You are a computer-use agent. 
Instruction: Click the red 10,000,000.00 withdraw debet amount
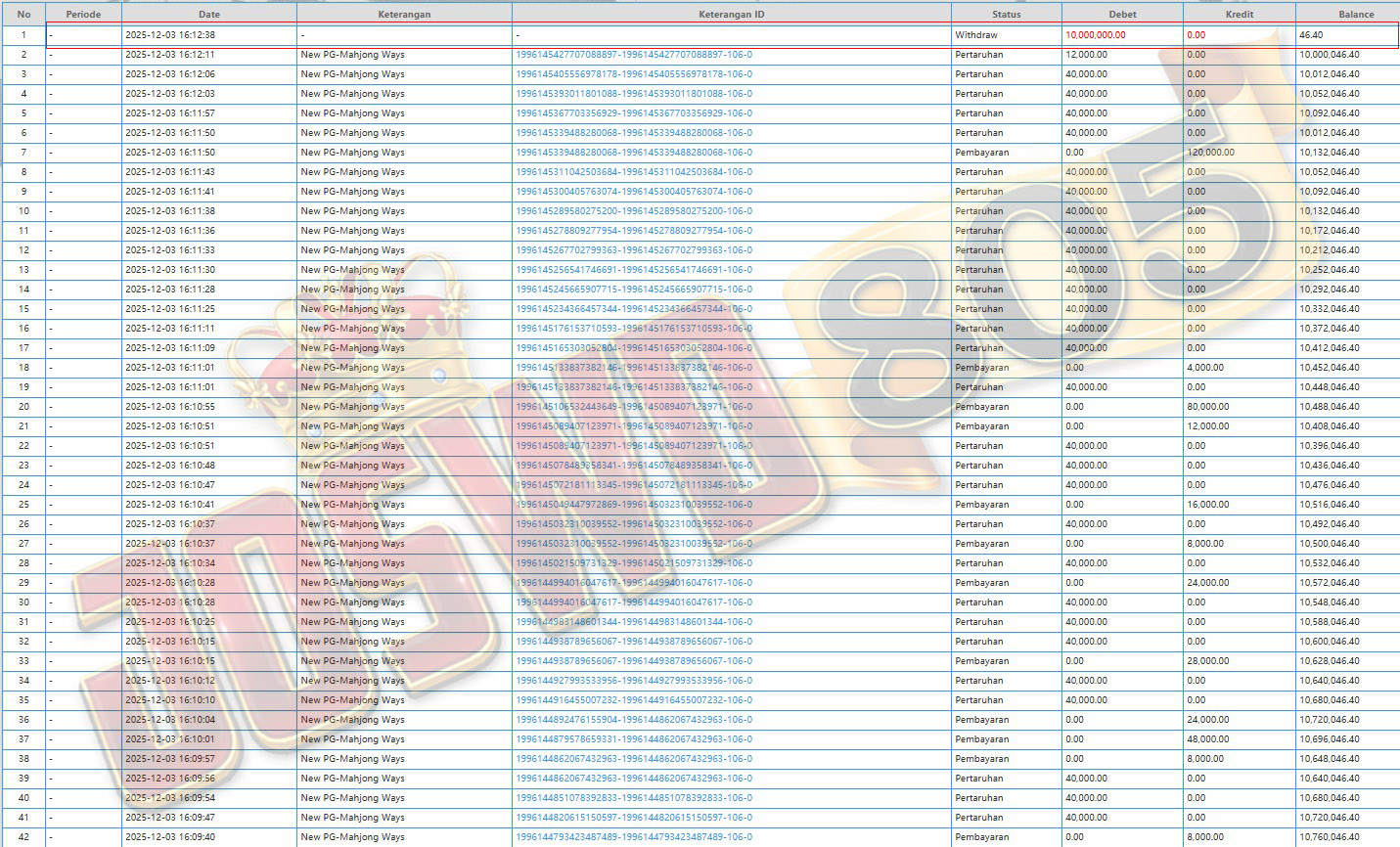1096,35
